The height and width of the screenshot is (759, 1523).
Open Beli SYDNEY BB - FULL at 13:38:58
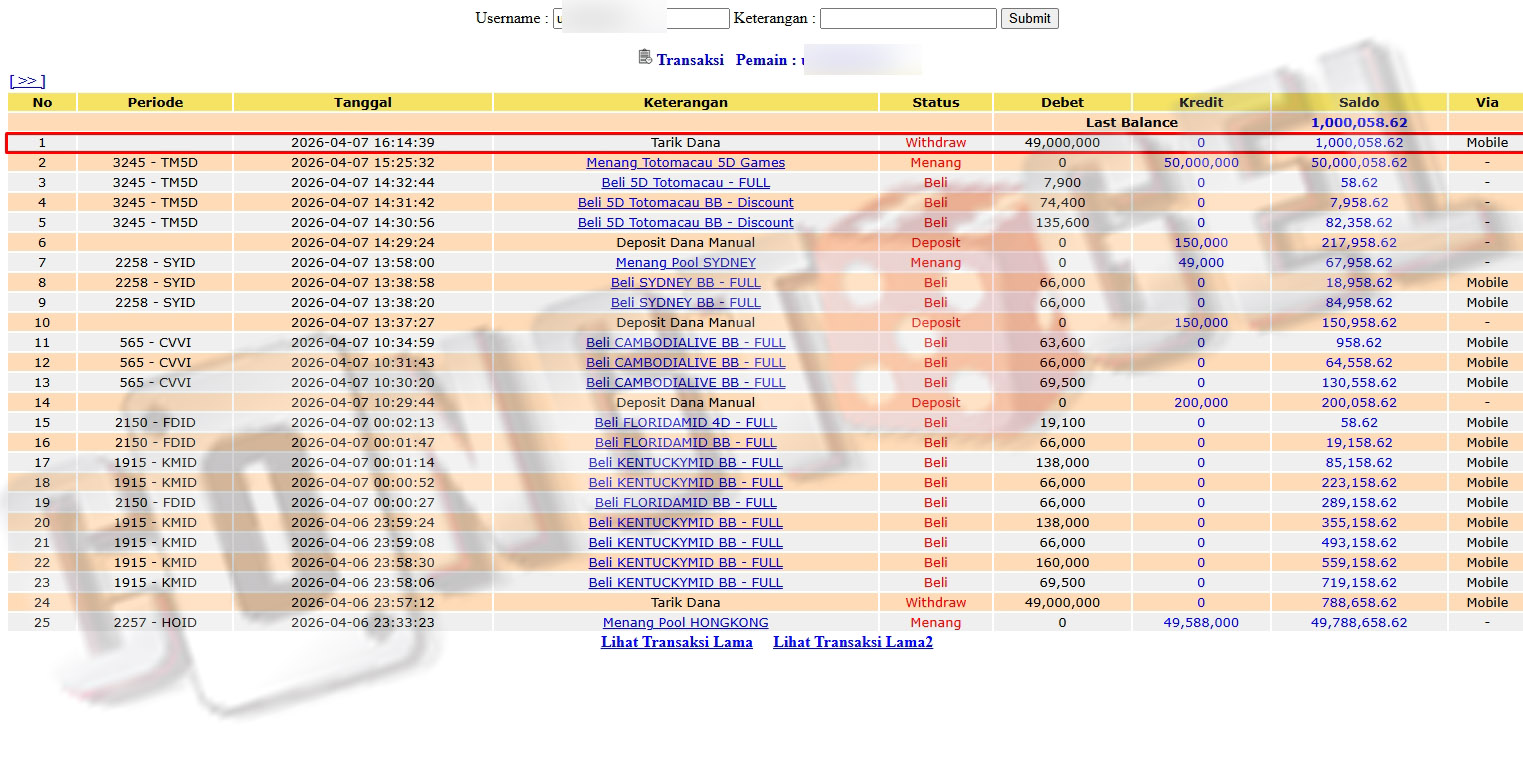coord(686,283)
